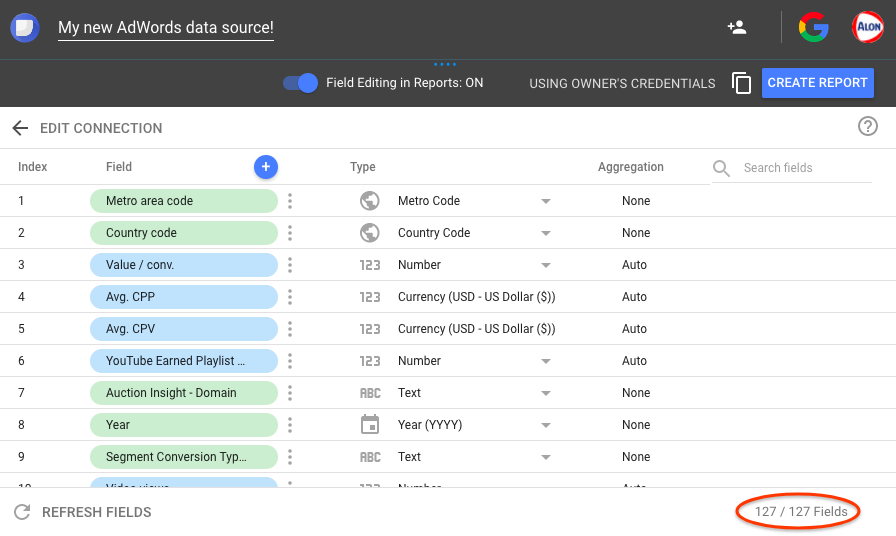This screenshot has width=896, height=536.
Task: Expand the Number type dropdown for Value / conv.
Action: 546,265
